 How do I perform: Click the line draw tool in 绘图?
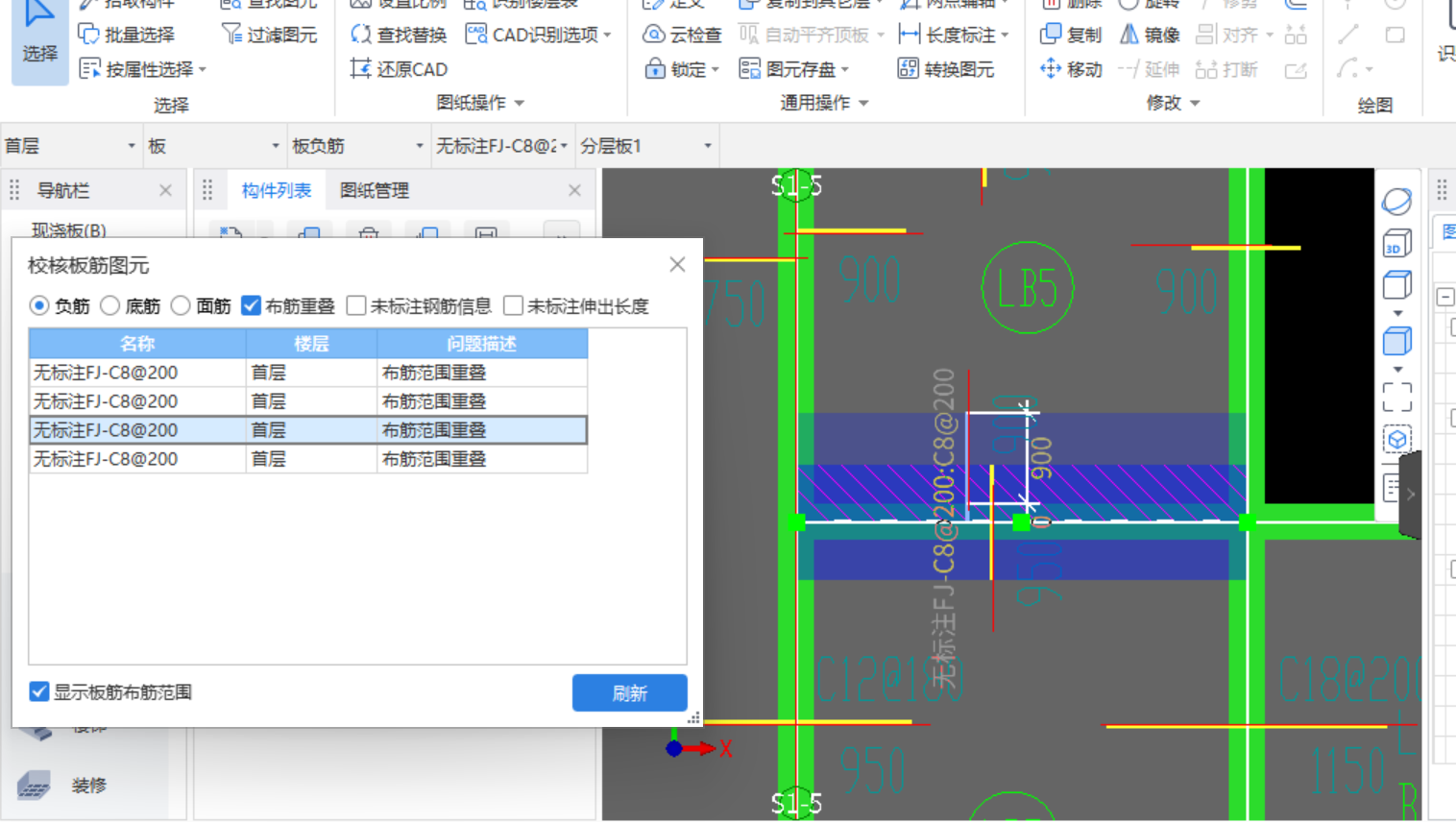point(1348,35)
